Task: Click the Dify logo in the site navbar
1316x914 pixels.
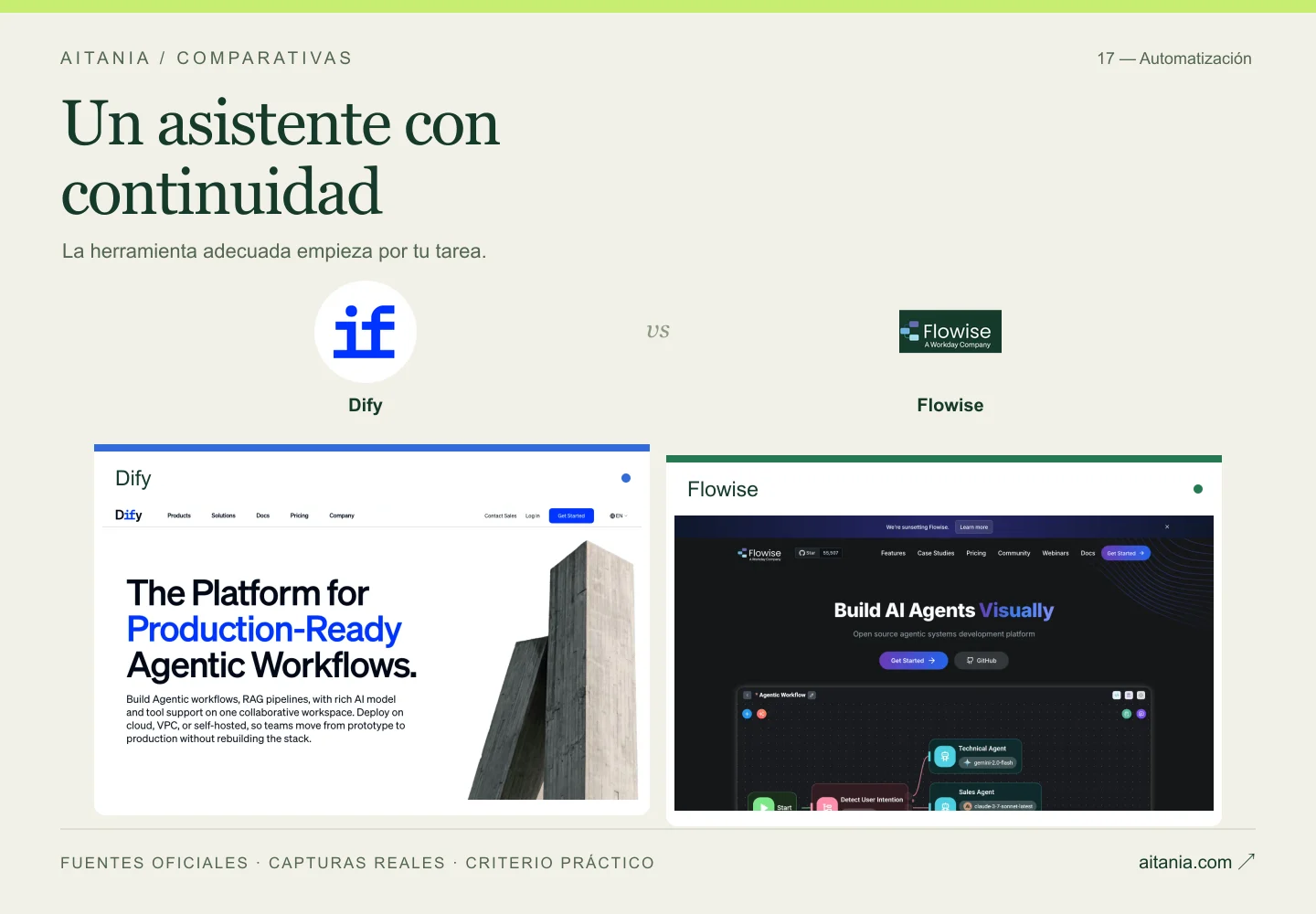Action: click(x=129, y=515)
